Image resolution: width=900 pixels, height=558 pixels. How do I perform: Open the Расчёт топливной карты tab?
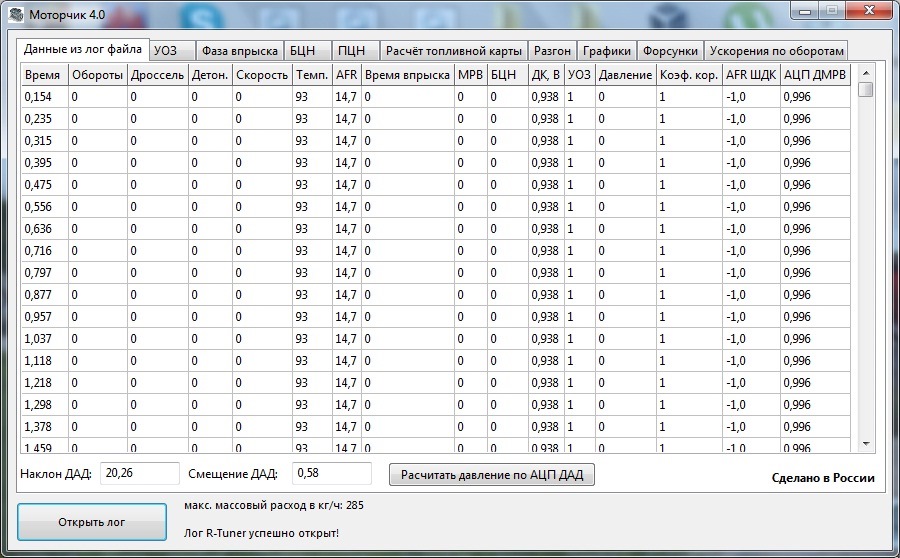coord(453,51)
